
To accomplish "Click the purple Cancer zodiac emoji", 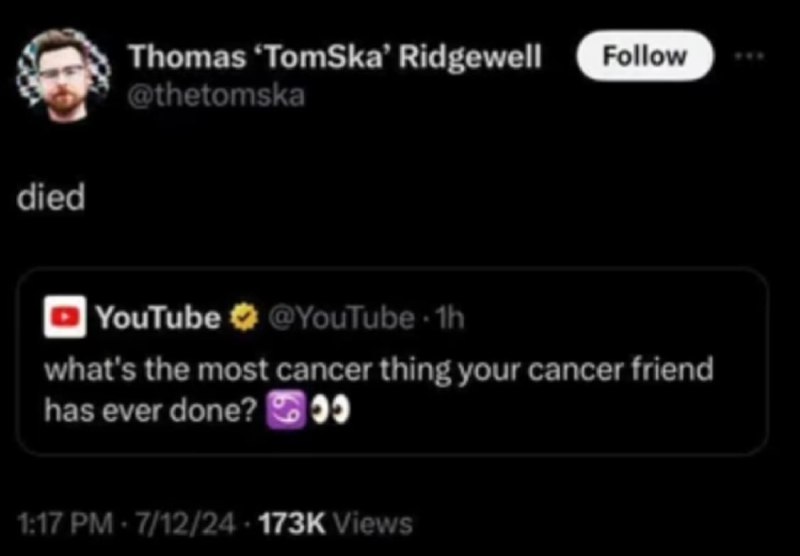I will coord(286,409).
